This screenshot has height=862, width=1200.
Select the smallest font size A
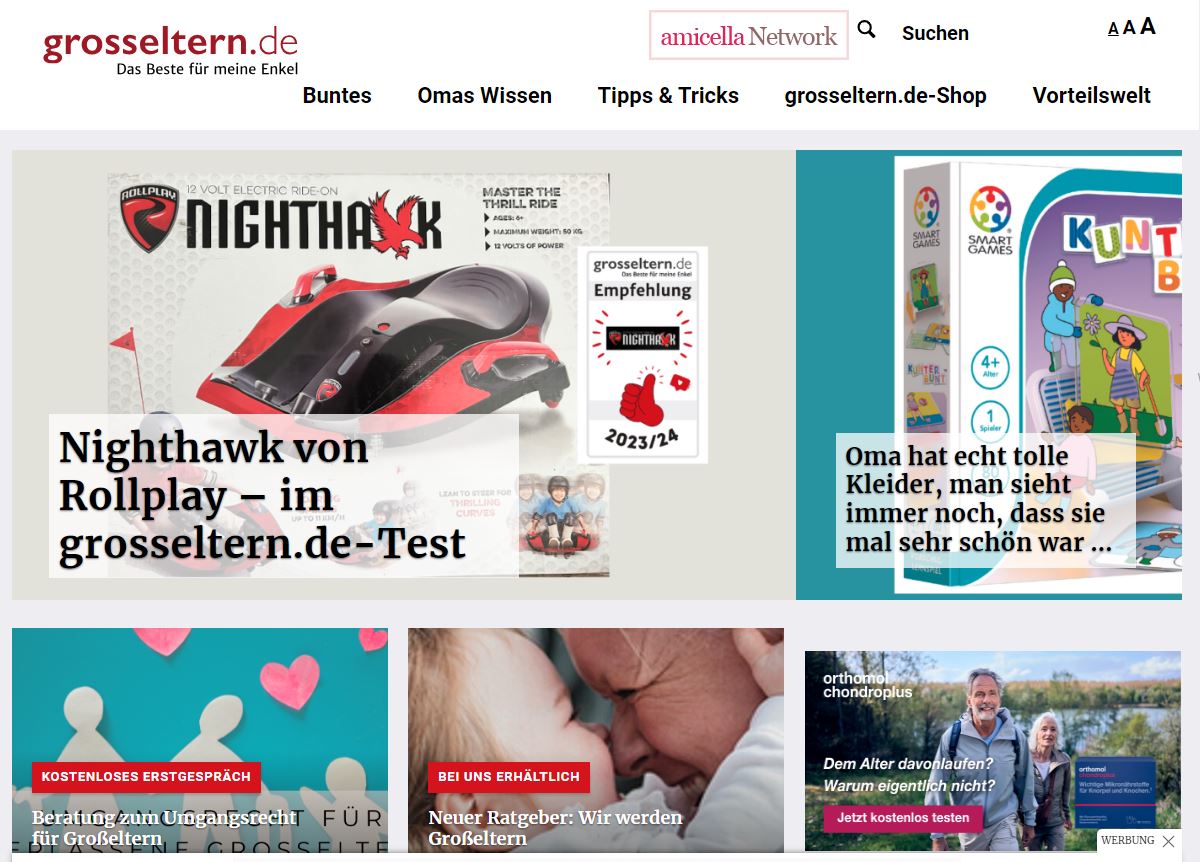pyautogui.click(x=1113, y=29)
